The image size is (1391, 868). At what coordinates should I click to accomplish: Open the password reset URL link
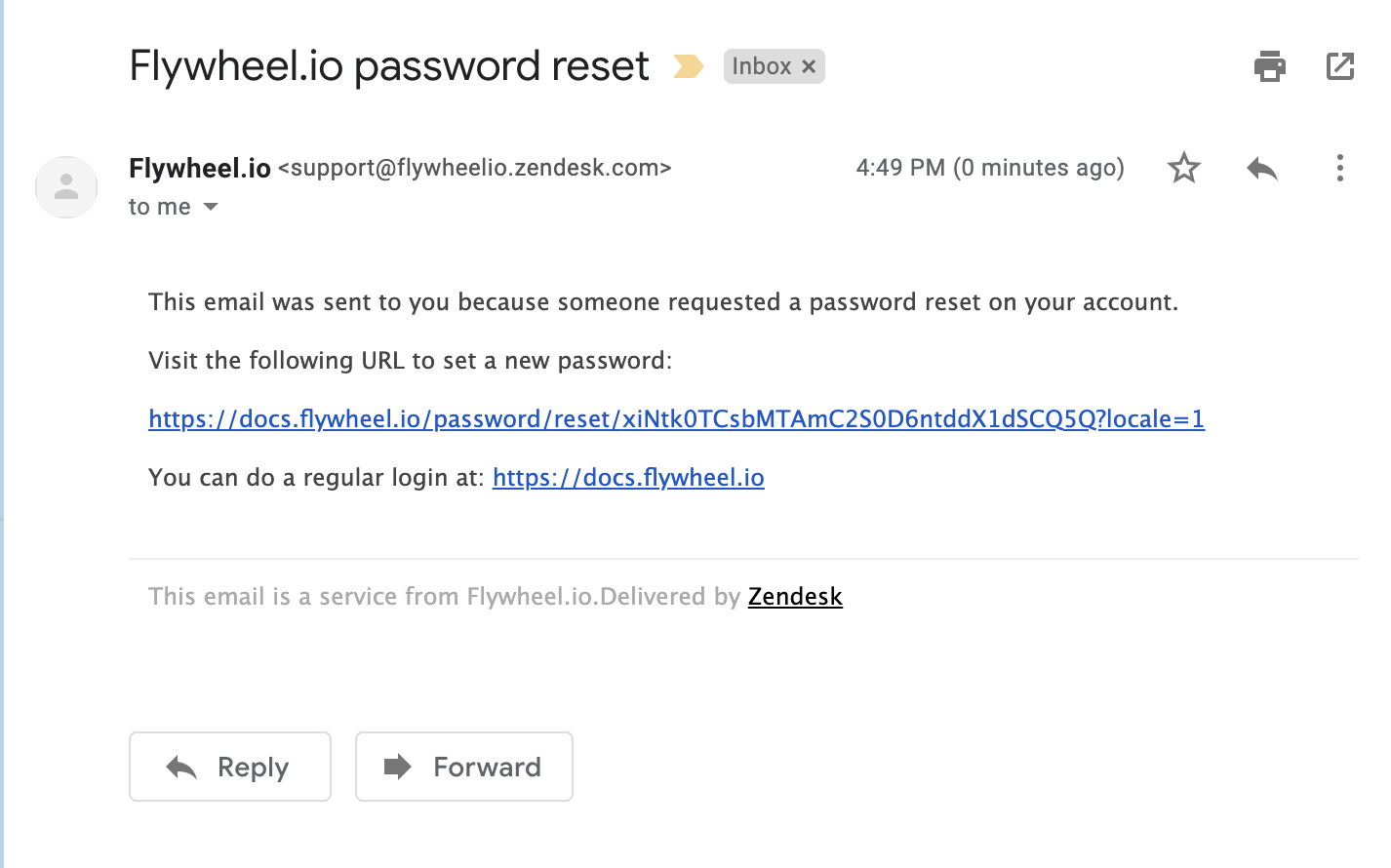click(676, 419)
